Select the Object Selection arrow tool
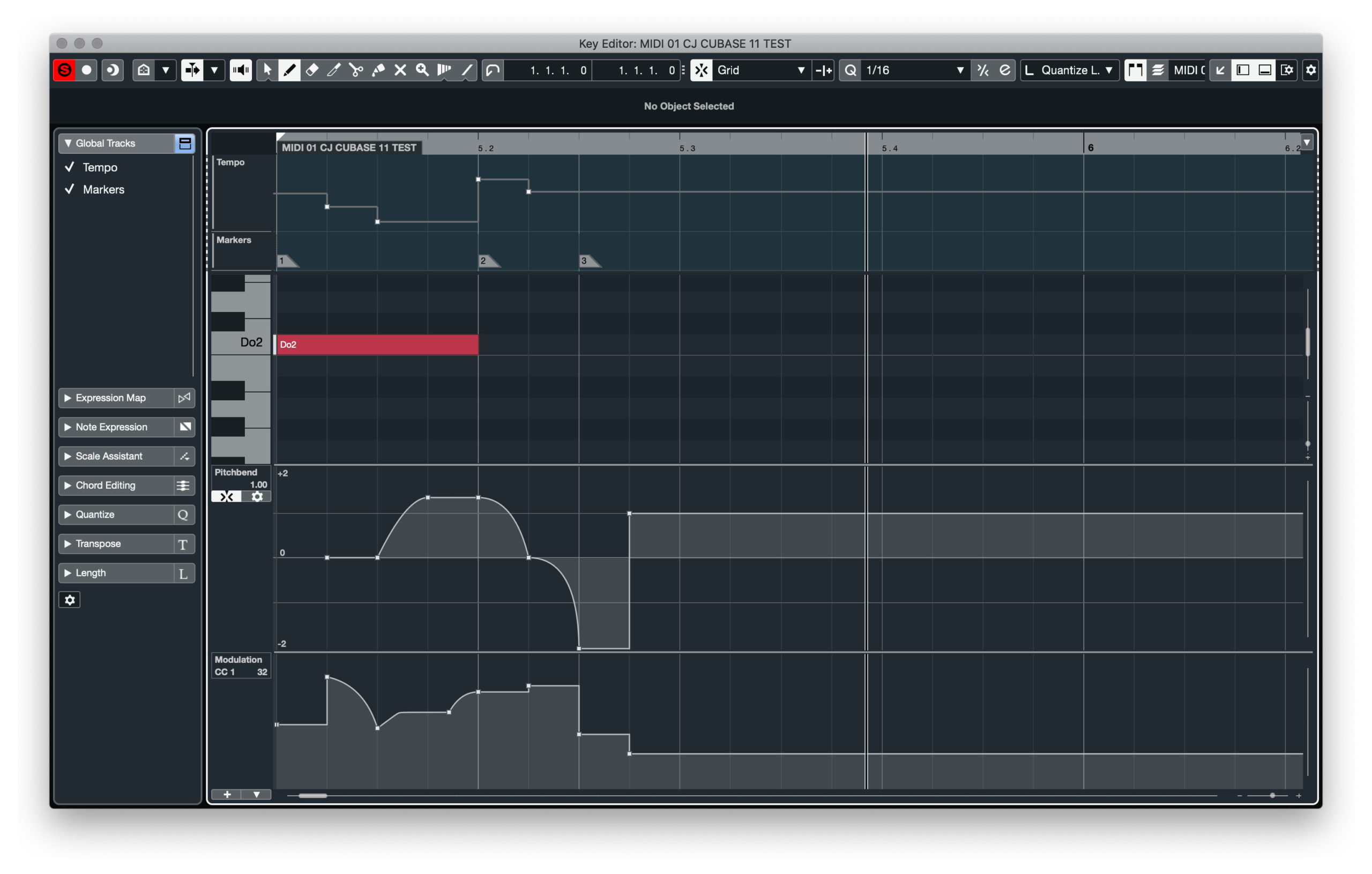The width and height of the screenshot is (1372, 874). tap(267, 70)
